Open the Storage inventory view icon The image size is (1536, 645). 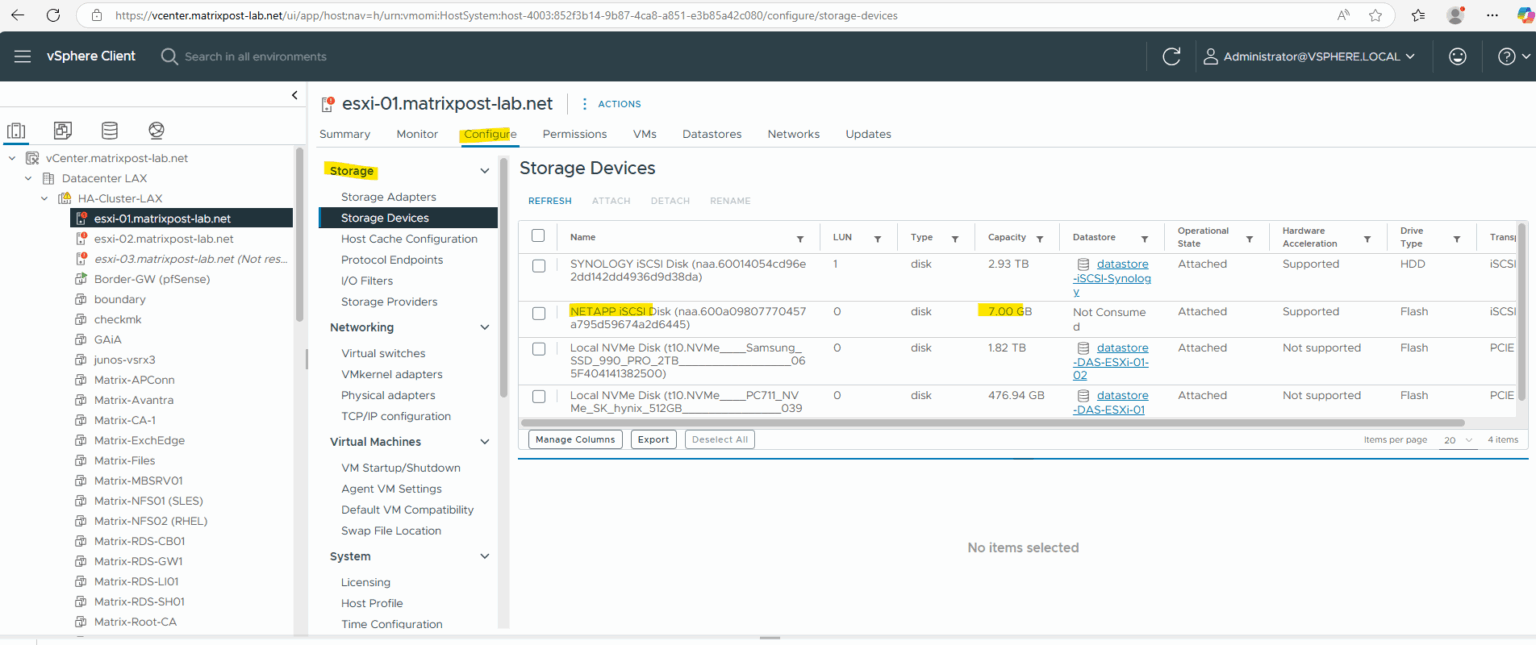tap(109, 130)
